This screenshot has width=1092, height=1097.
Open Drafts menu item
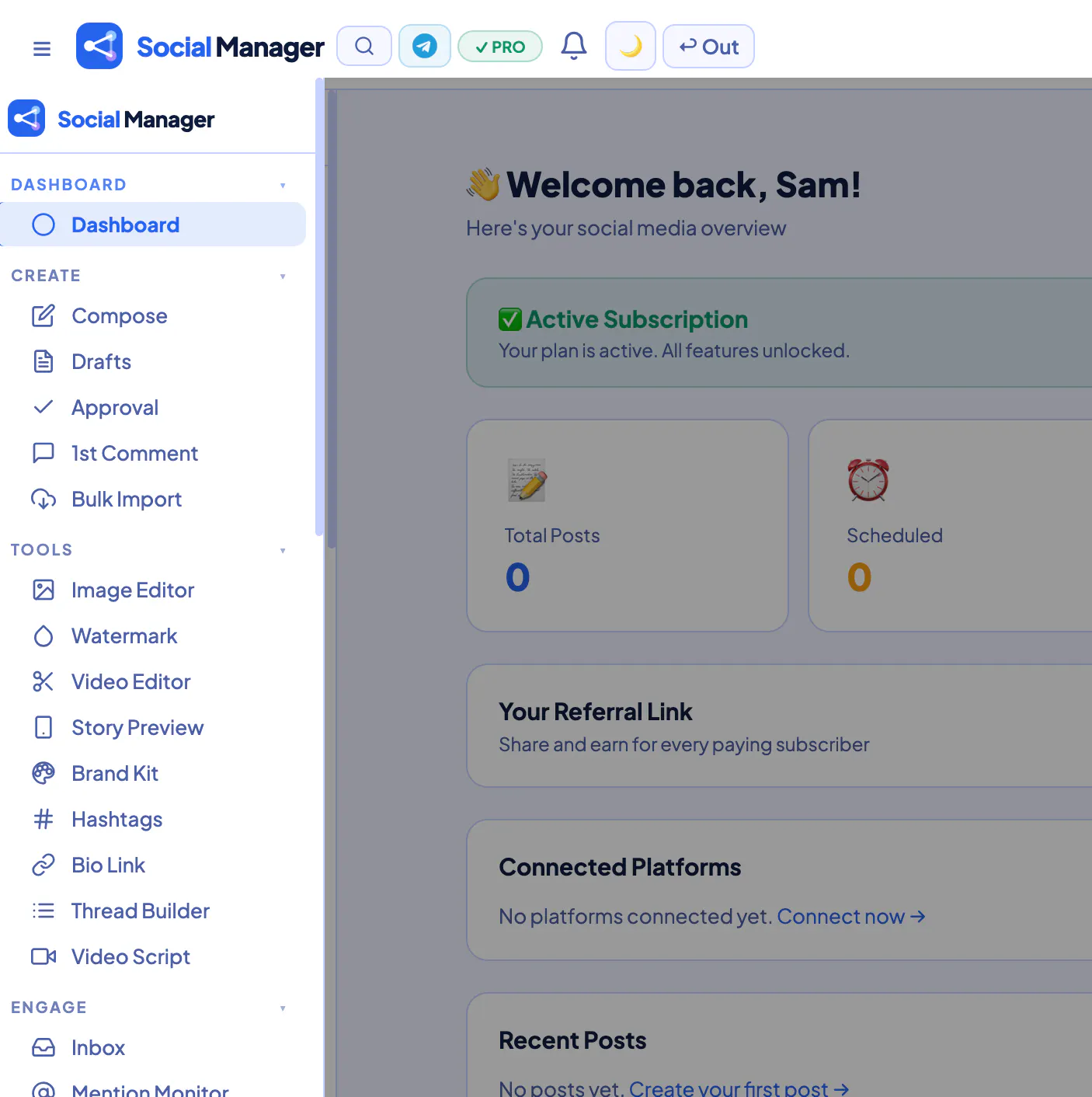click(x=153, y=361)
